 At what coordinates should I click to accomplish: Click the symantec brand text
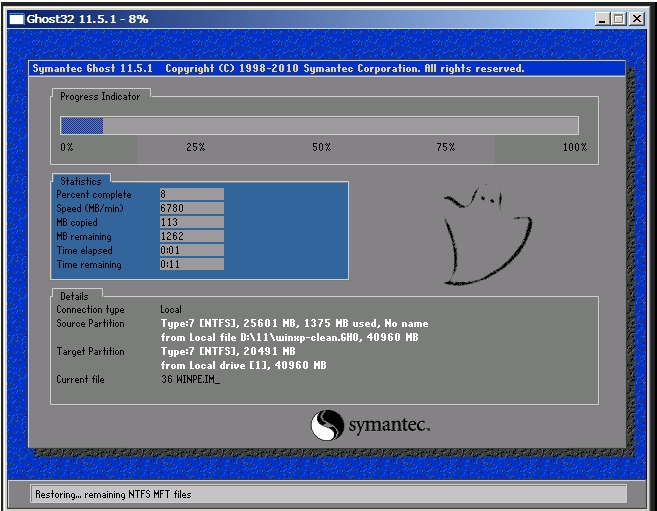coord(389,425)
